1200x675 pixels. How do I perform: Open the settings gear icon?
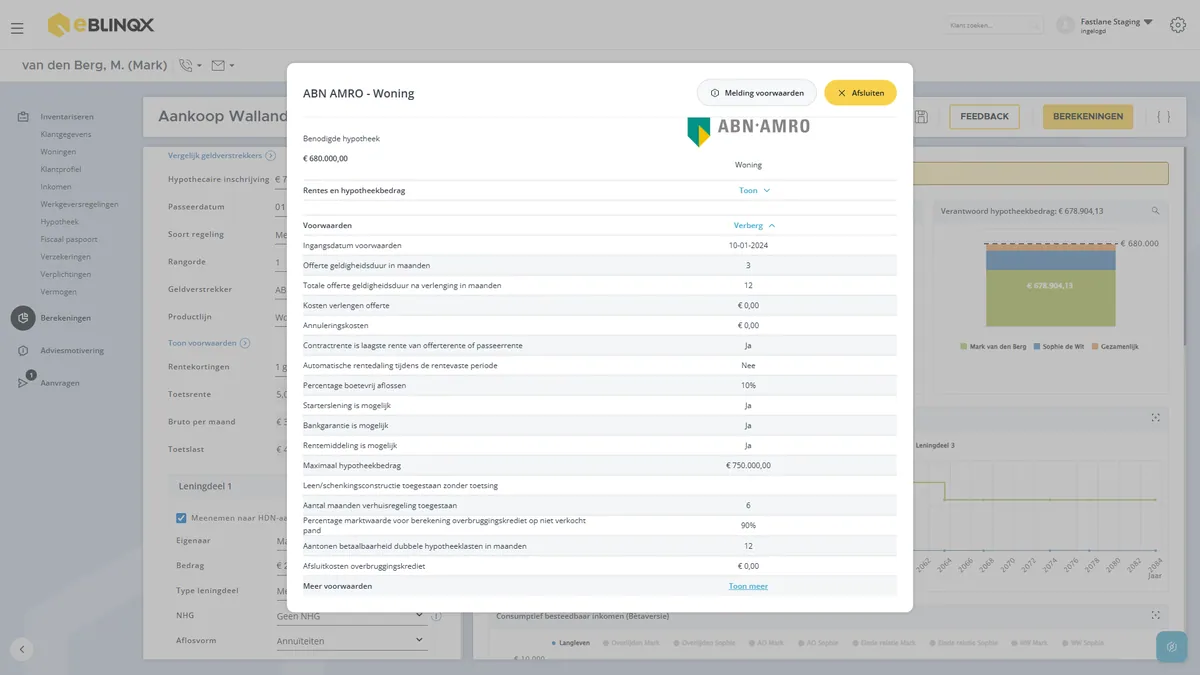click(x=1177, y=25)
